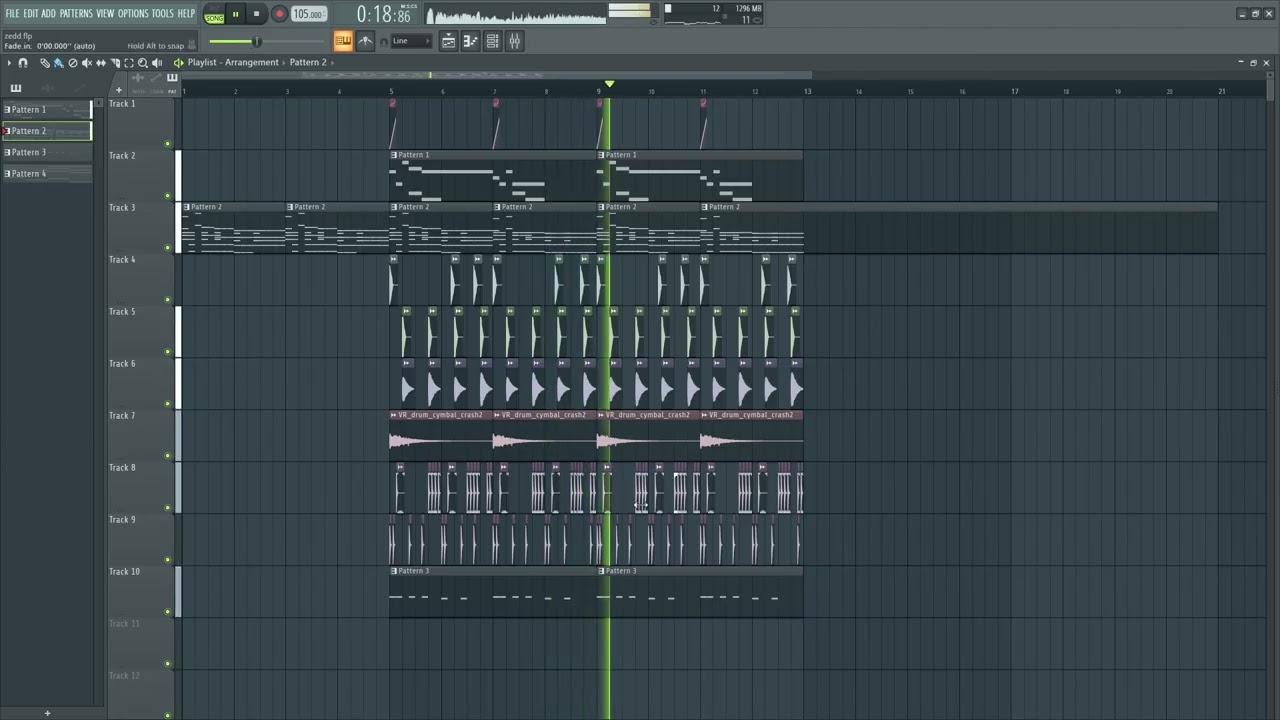
Task: Mute Track 7 via its green dot
Action: tap(167, 455)
